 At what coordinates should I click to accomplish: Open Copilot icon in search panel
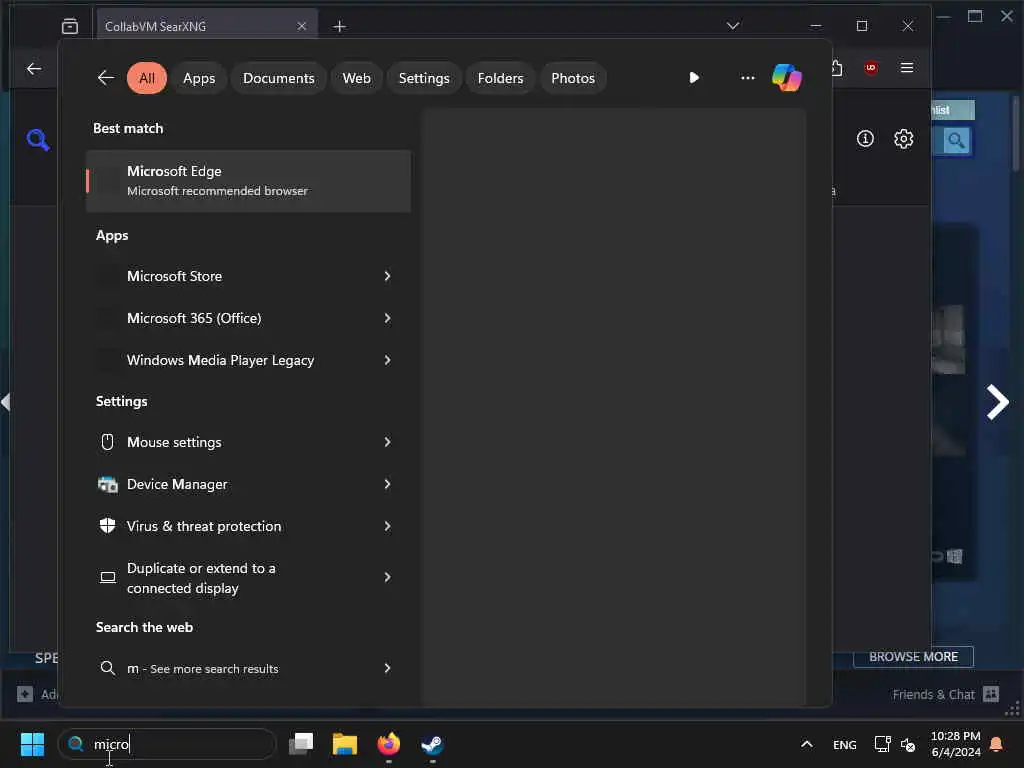pyautogui.click(x=786, y=78)
